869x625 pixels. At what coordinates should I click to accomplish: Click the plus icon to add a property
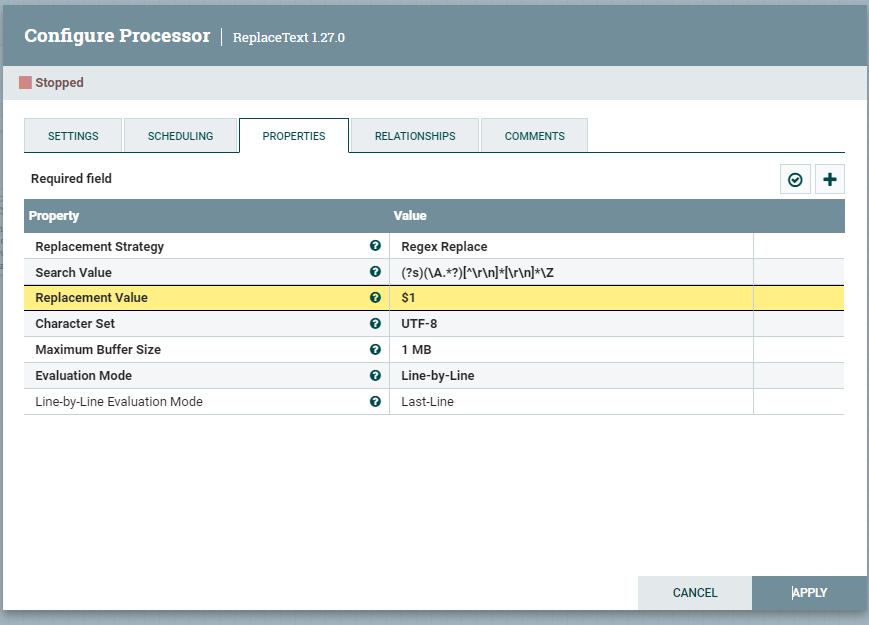pyautogui.click(x=830, y=179)
